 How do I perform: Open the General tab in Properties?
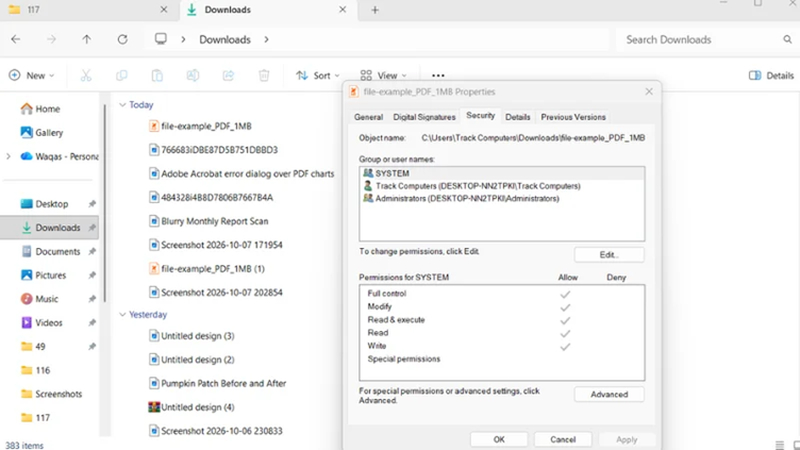click(368, 117)
